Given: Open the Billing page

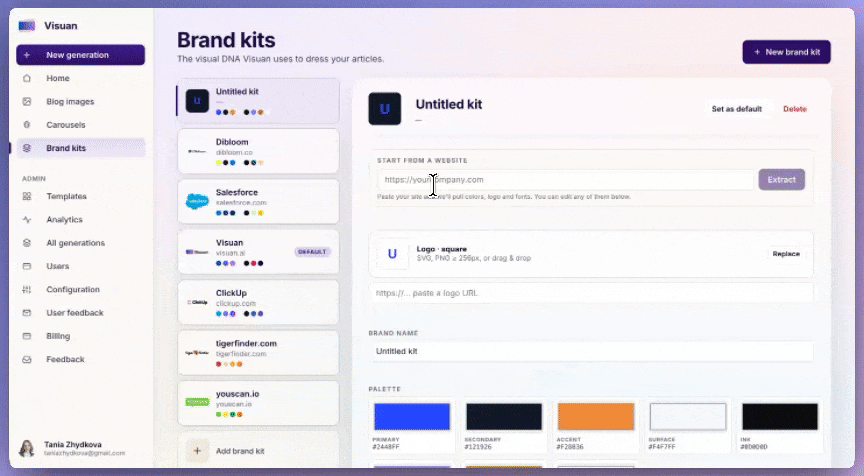Looking at the screenshot, I should 80,336.
